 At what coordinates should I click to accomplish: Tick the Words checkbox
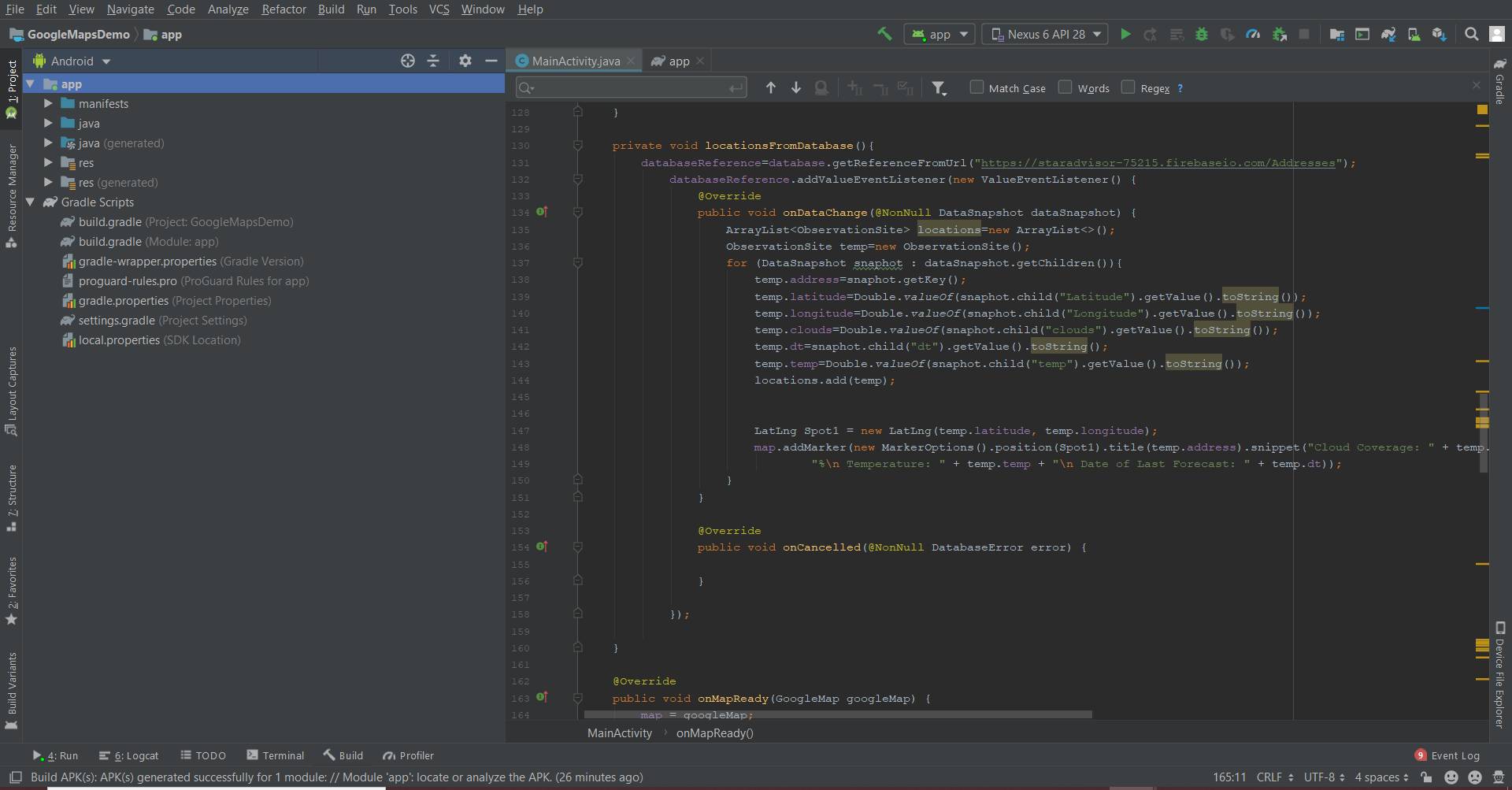click(1065, 87)
